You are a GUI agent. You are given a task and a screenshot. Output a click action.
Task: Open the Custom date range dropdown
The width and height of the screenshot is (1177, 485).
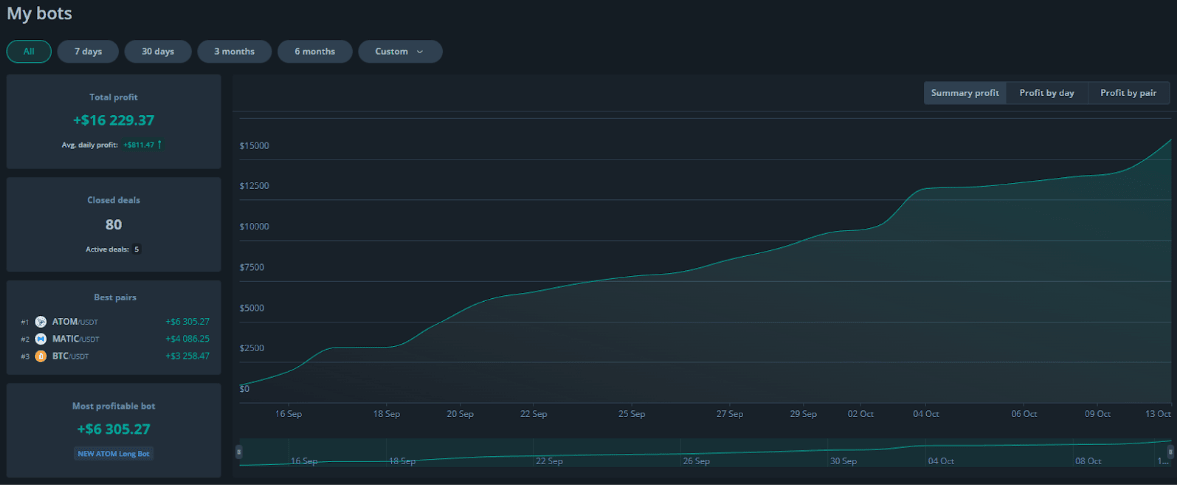tap(400, 51)
